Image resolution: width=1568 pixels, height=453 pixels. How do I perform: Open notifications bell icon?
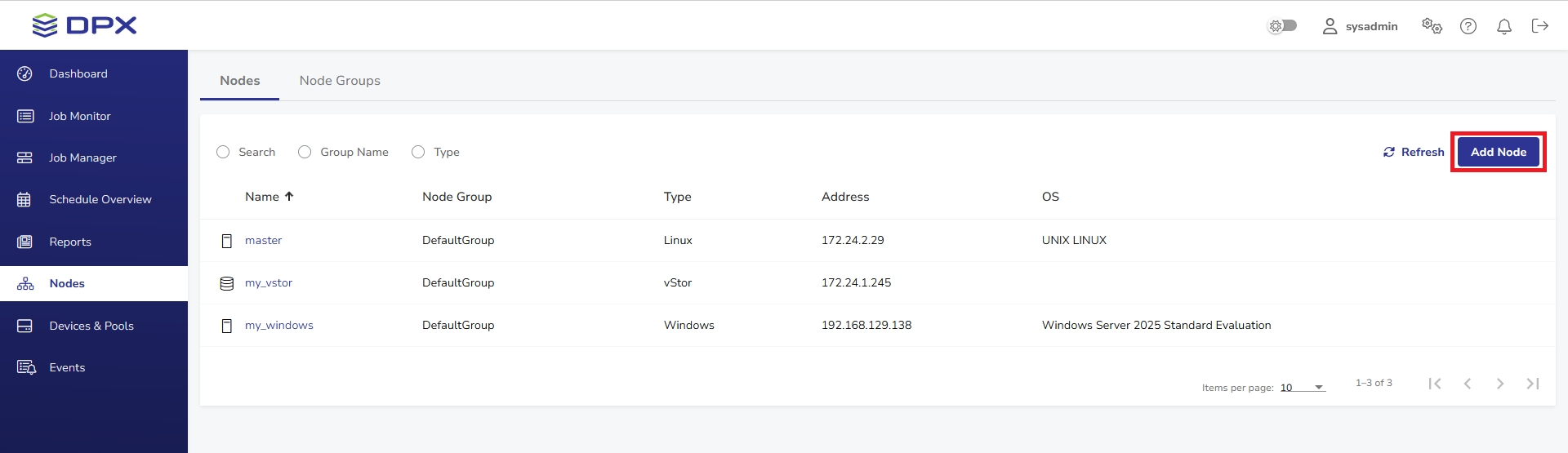[x=1503, y=27]
